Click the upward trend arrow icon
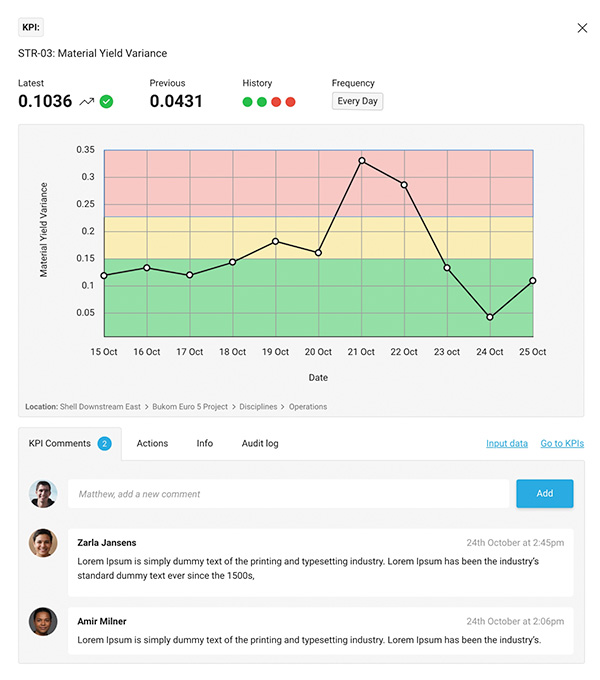The width and height of the screenshot is (600, 680). point(87,101)
